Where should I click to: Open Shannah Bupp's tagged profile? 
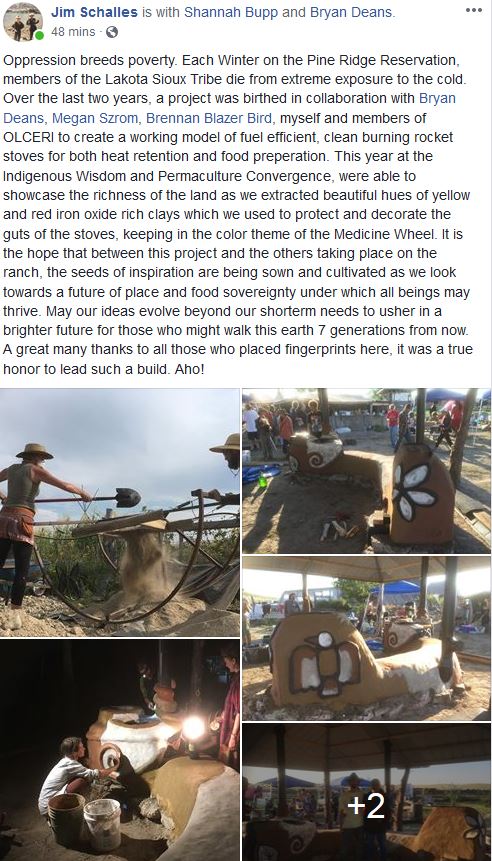click(x=231, y=12)
